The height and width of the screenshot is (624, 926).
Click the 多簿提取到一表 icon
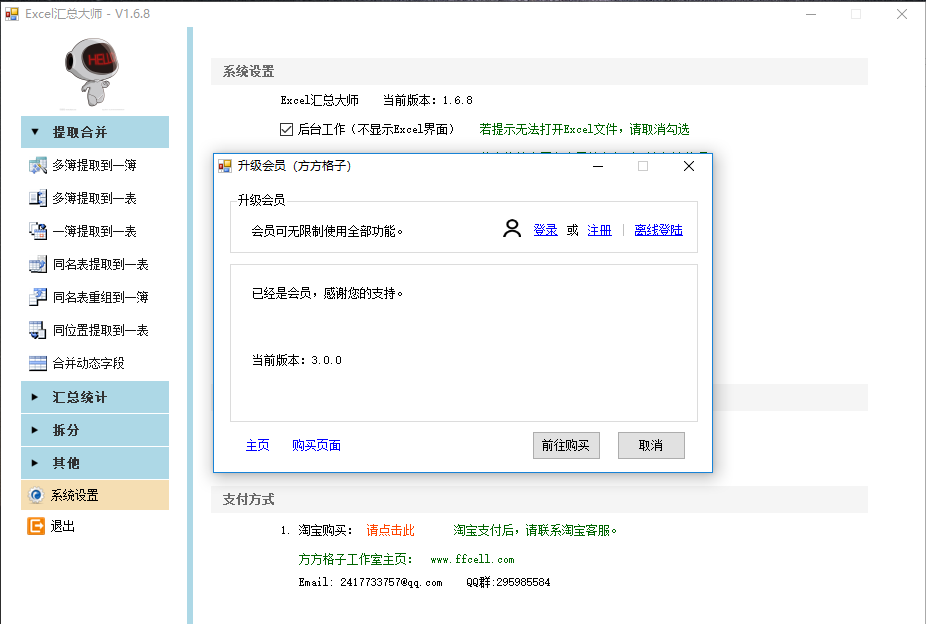coord(38,198)
